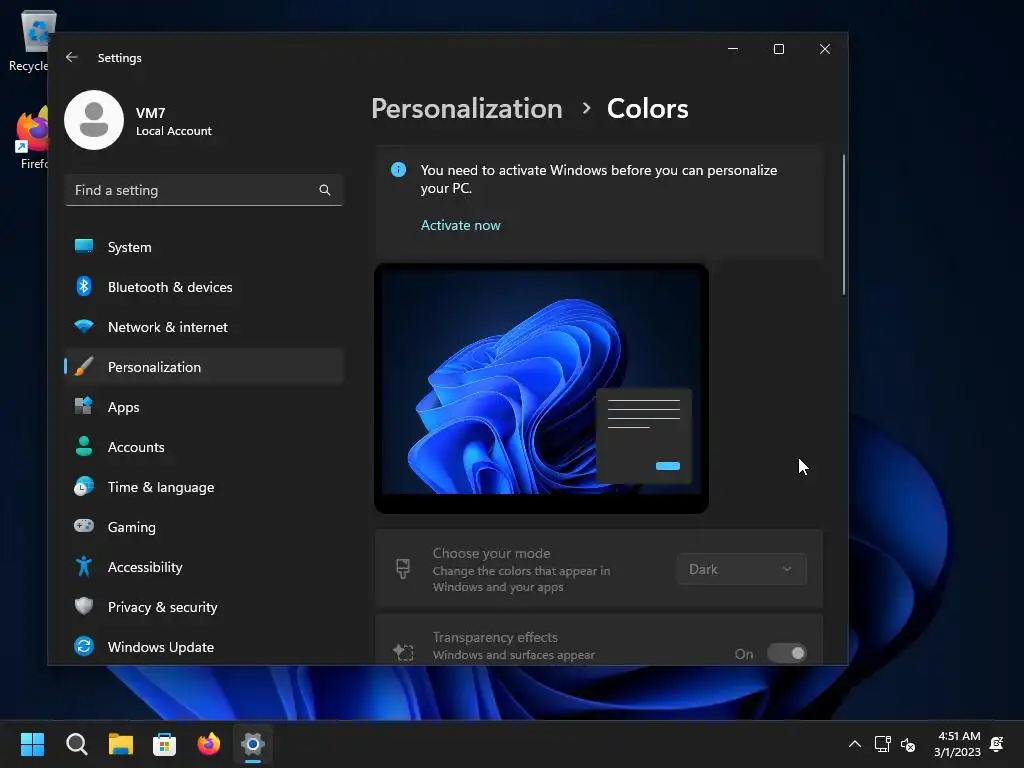This screenshot has height=768, width=1024.
Task: Click the Settings gear on taskbar
Action: click(253, 744)
